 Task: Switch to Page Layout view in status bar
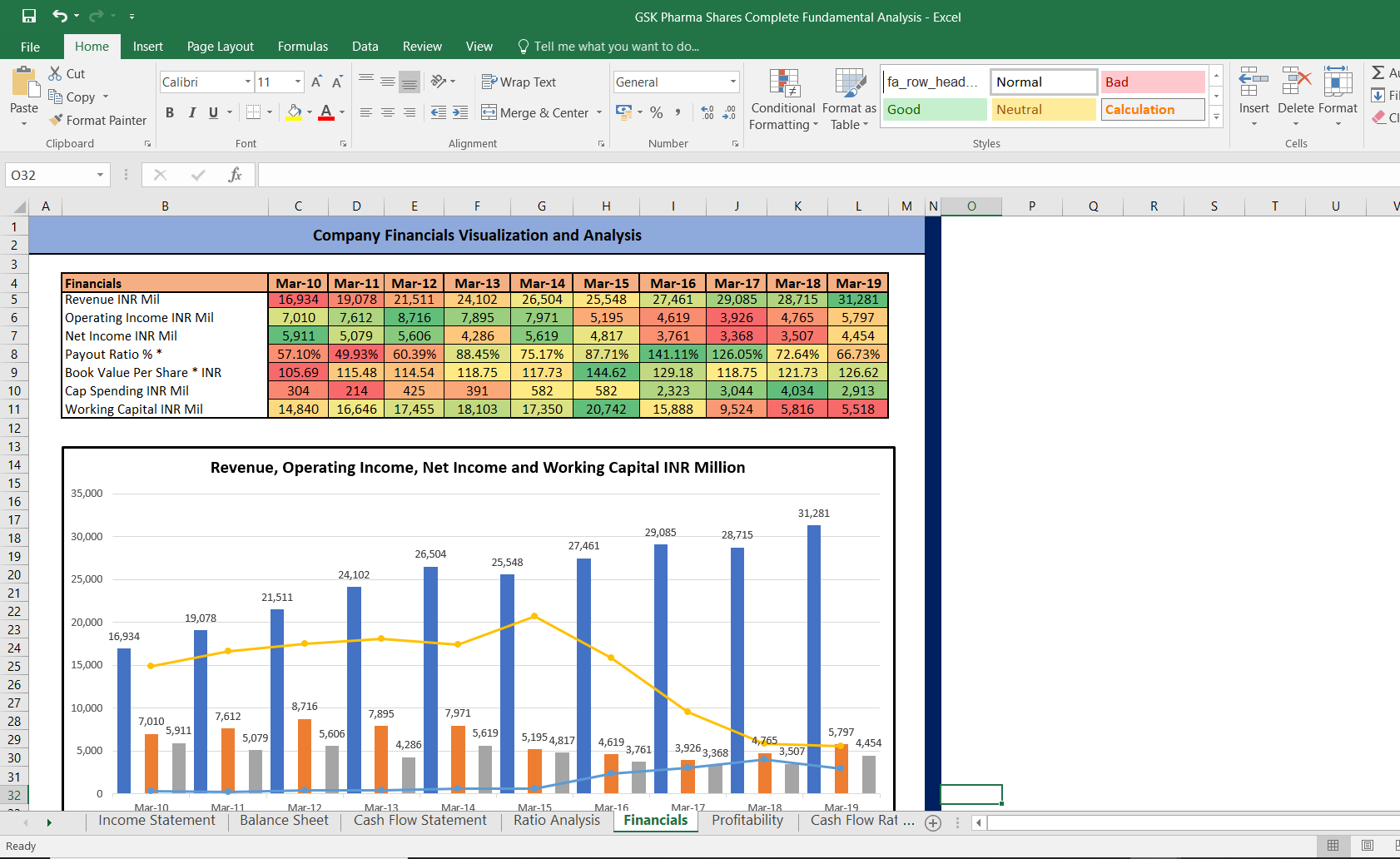point(1368,846)
